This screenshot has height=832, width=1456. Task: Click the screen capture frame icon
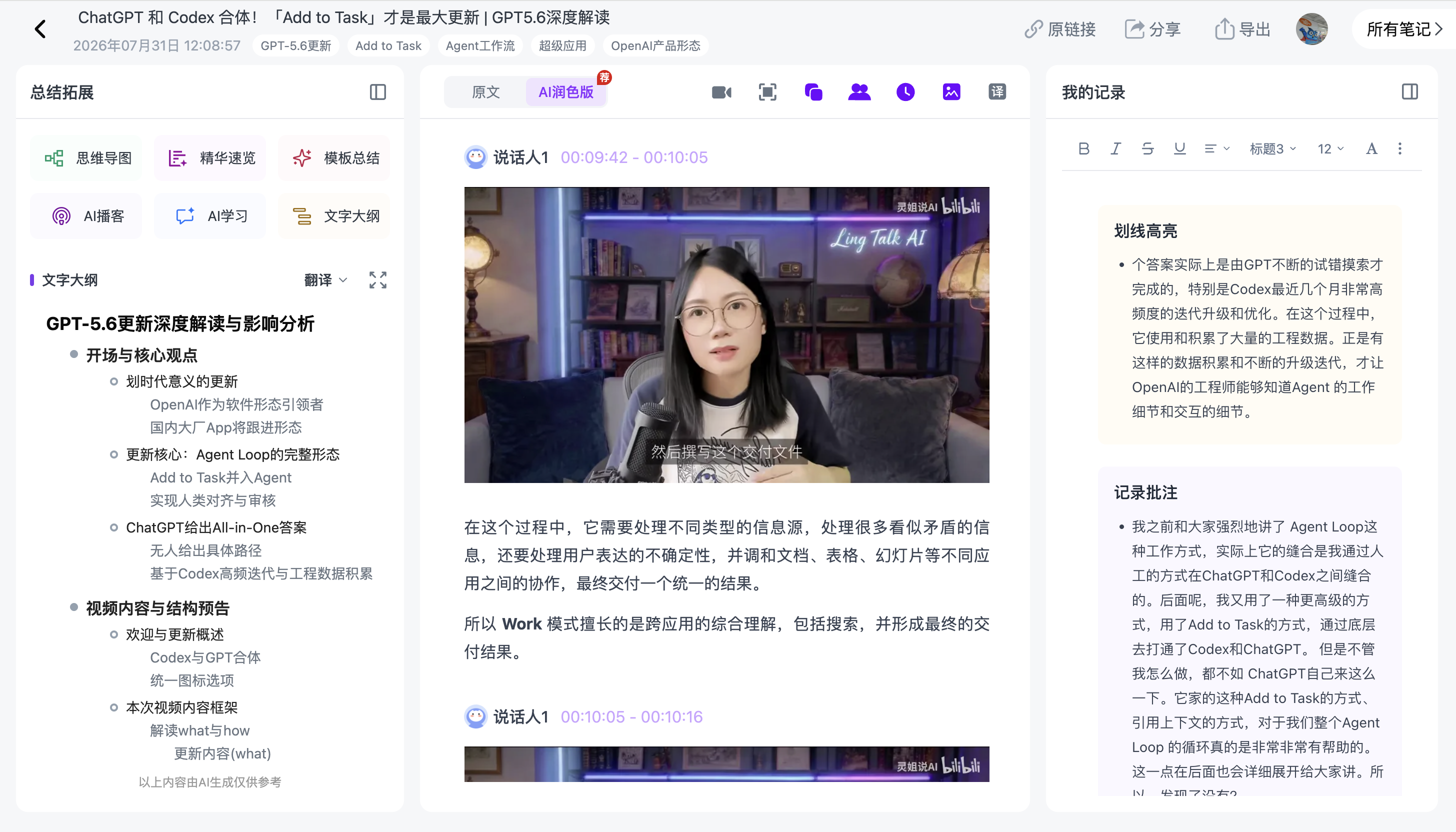coord(767,92)
